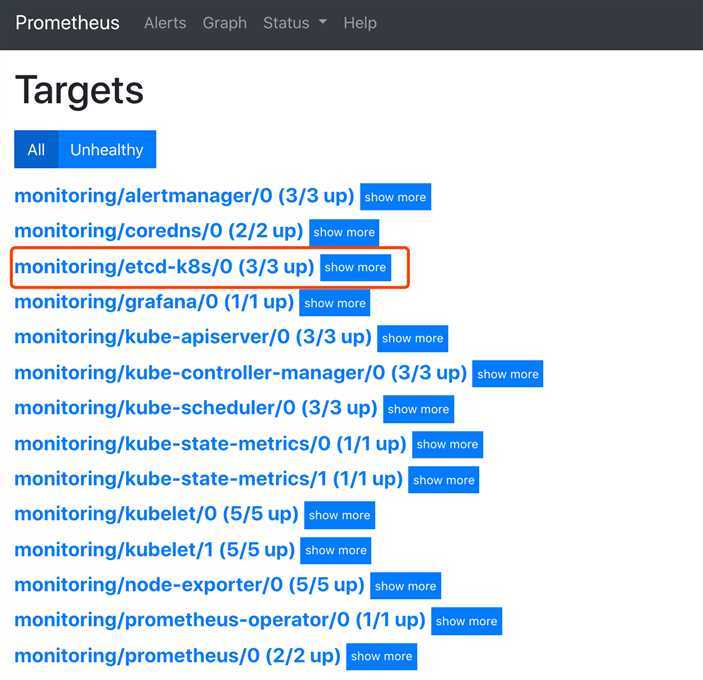This screenshot has height=680, width=703.
Task: Filter targets by Unhealthy
Action: coord(107,149)
